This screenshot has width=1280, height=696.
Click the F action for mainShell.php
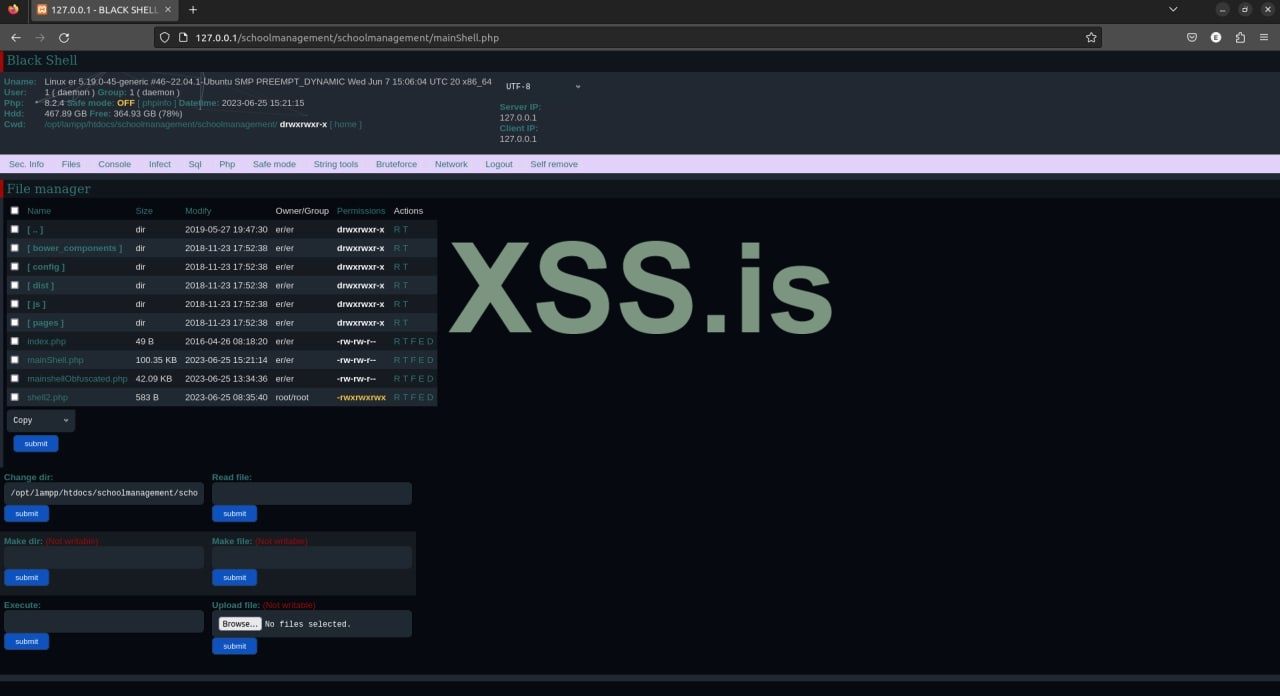click(x=414, y=360)
